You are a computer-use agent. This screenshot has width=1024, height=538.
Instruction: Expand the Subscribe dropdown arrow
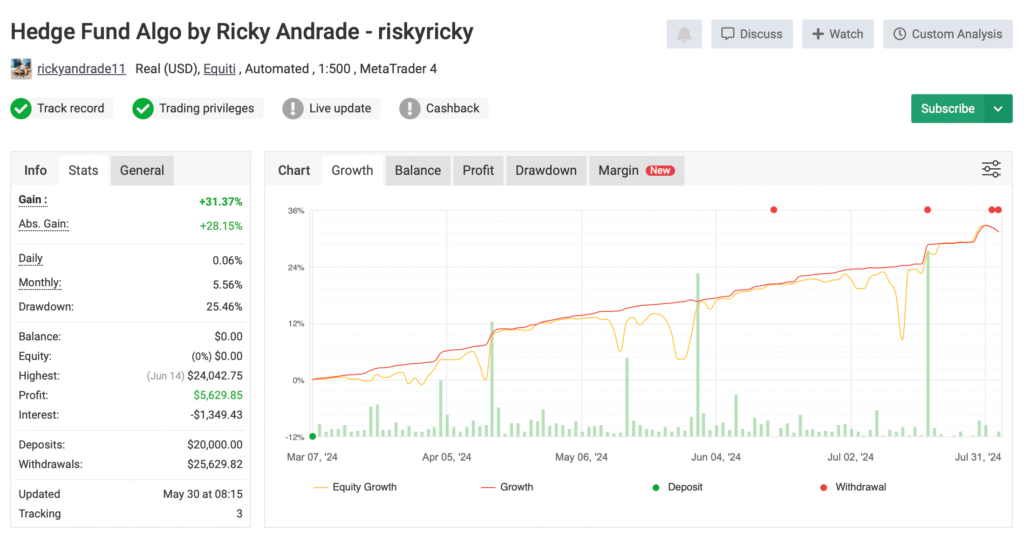(x=998, y=108)
